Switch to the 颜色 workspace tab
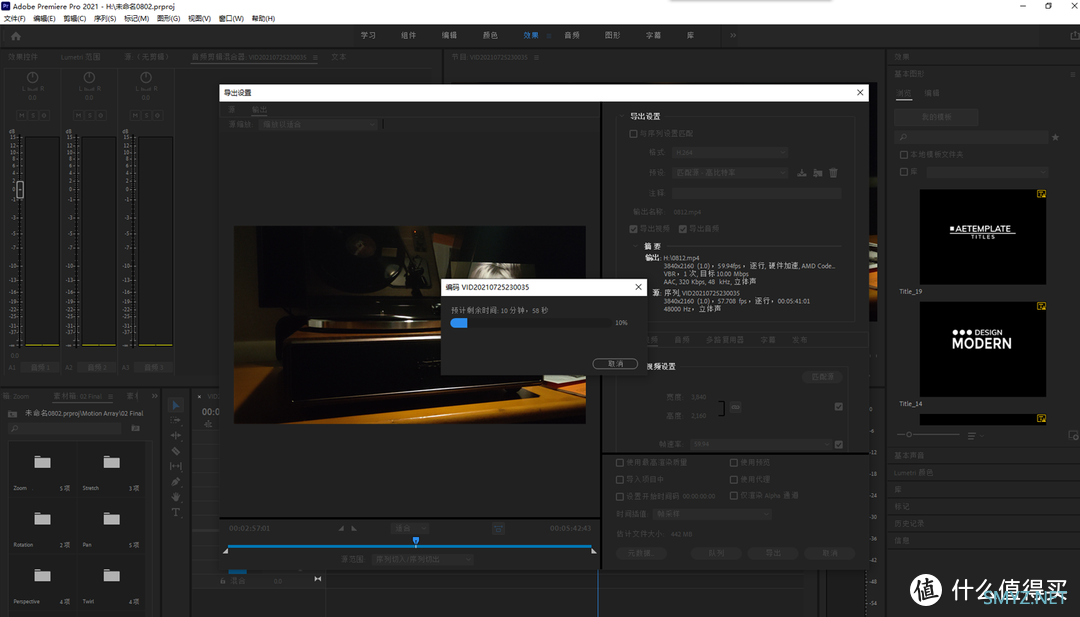Viewport: 1080px width, 617px height. (x=490, y=35)
